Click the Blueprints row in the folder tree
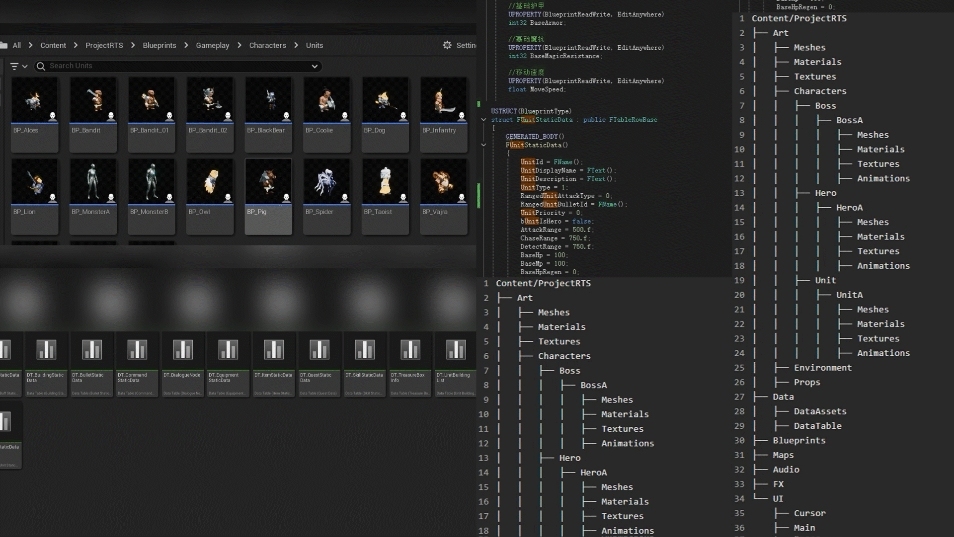 (x=799, y=440)
